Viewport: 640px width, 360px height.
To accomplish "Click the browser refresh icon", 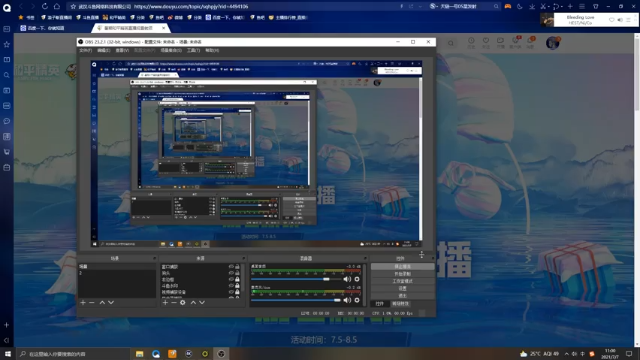I will coord(44,6).
